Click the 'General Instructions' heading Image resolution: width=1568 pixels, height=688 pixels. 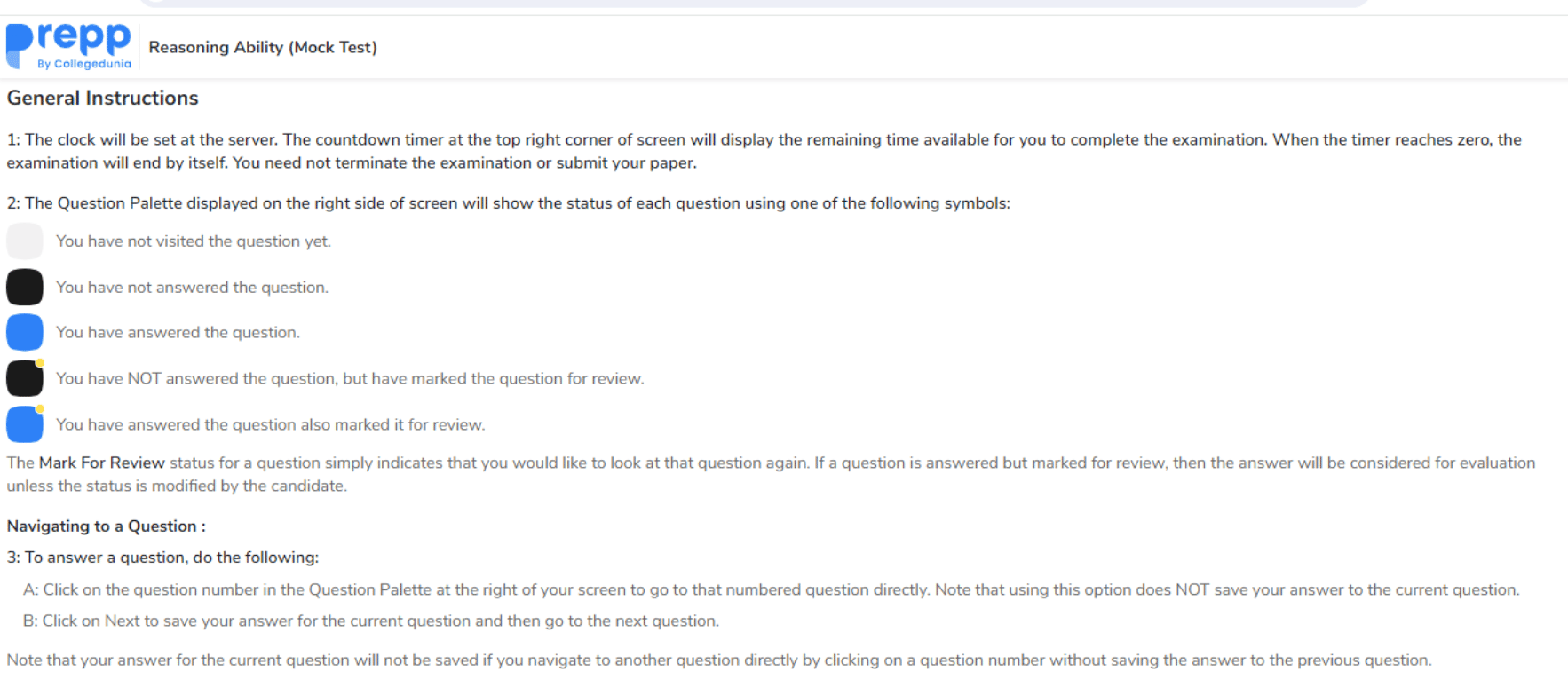point(103,98)
